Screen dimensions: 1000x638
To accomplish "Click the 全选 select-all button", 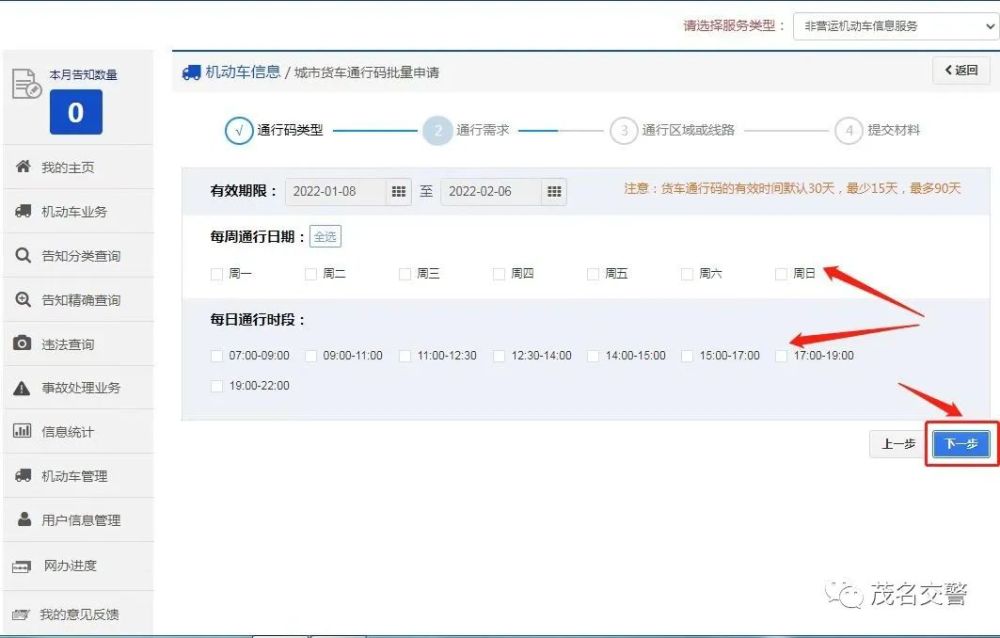I will [325, 237].
